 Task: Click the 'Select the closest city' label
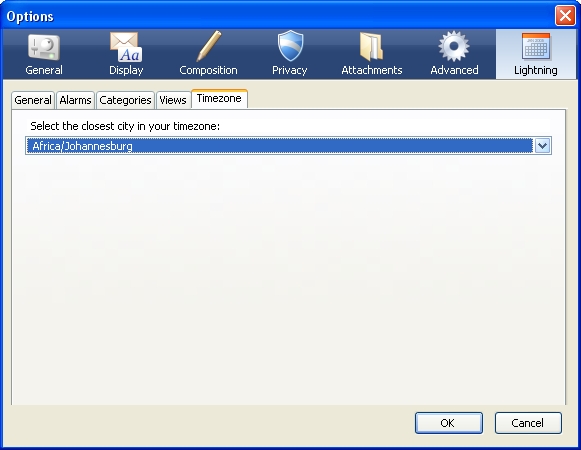125,126
